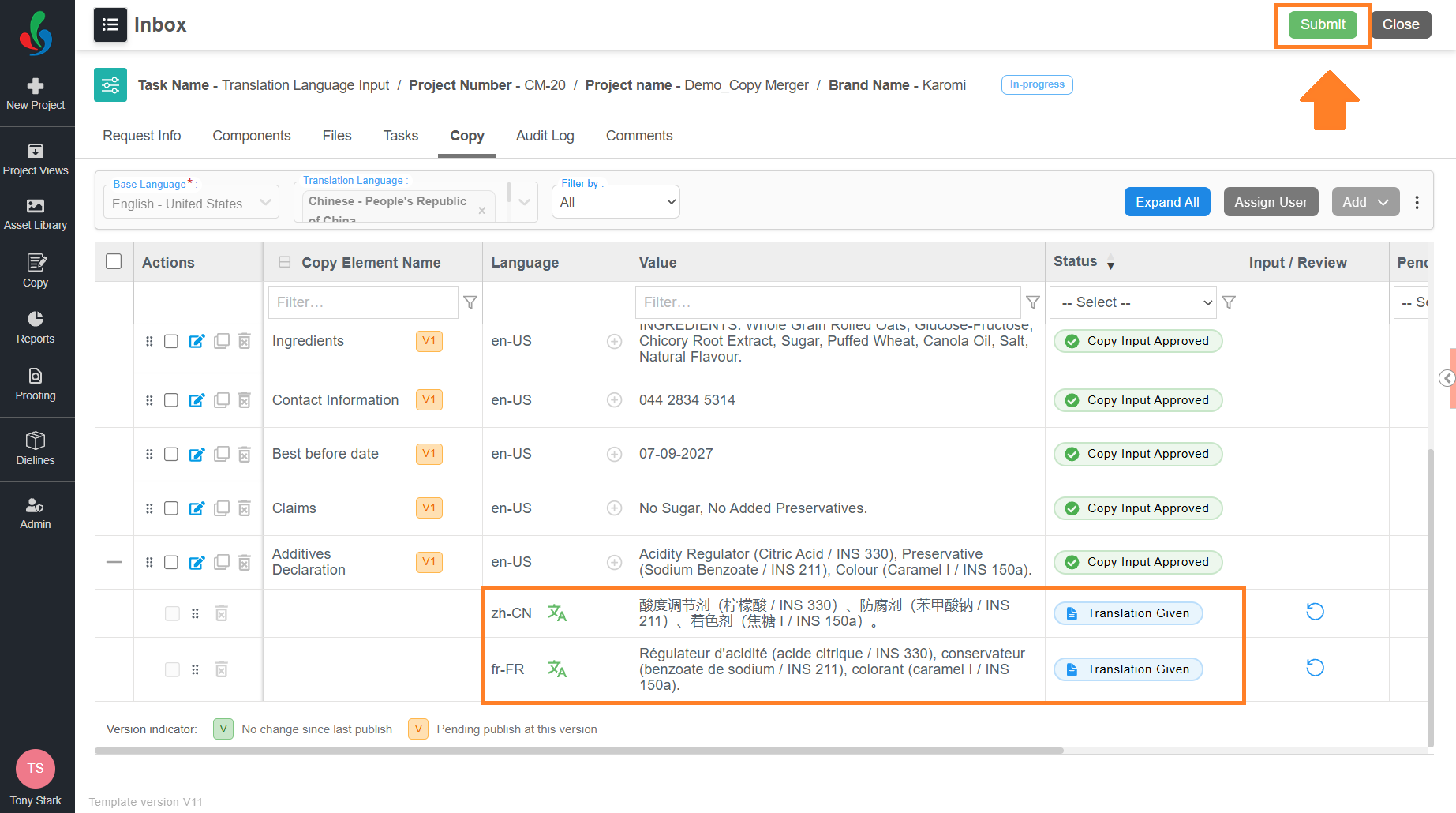Click the green Submit button

click(x=1323, y=24)
